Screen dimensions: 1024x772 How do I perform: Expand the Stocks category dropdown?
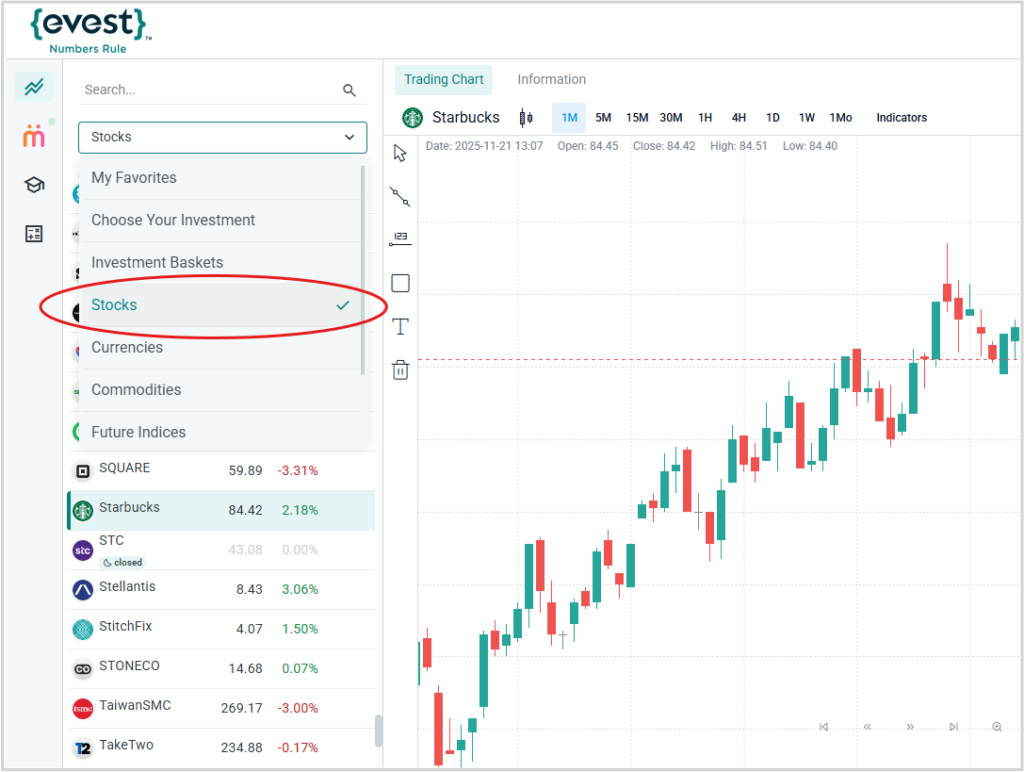pos(222,137)
